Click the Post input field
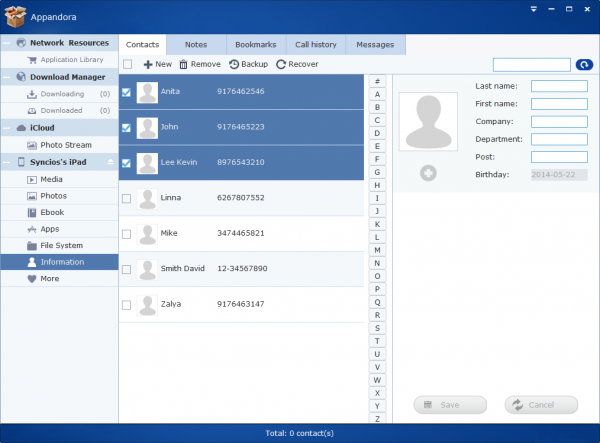 [x=559, y=157]
